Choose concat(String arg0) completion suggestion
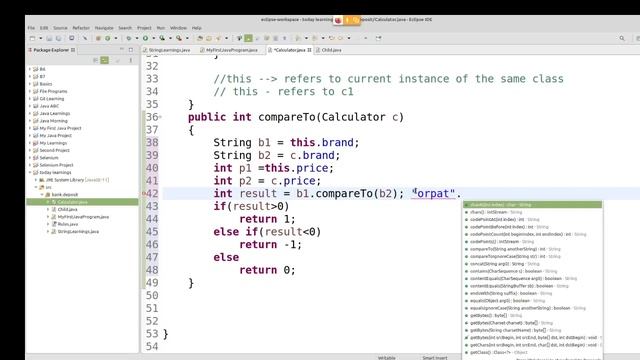This screenshot has width=640, height=360. click(x=532, y=264)
